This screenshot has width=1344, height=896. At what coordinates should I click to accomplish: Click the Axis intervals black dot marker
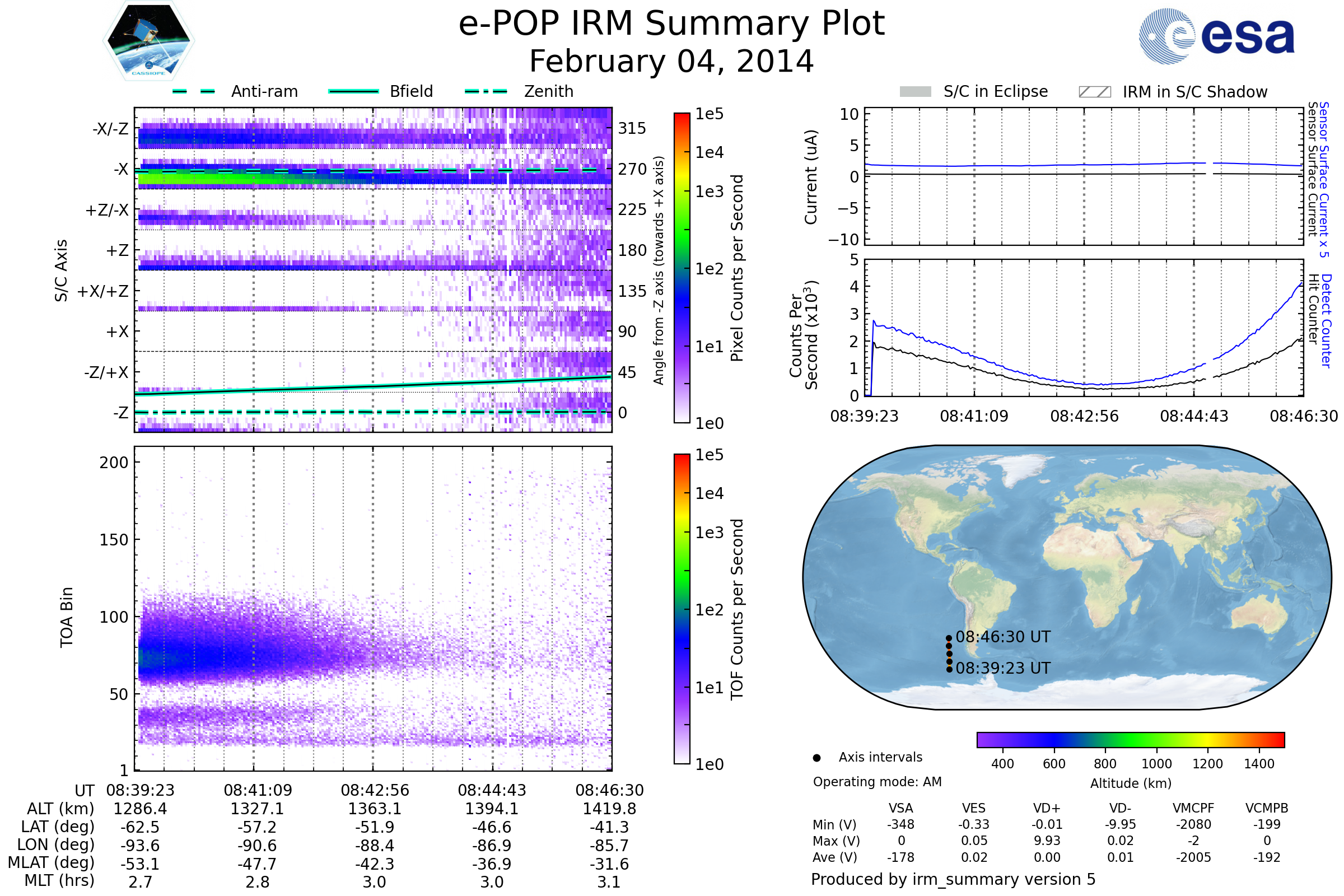click(x=816, y=758)
